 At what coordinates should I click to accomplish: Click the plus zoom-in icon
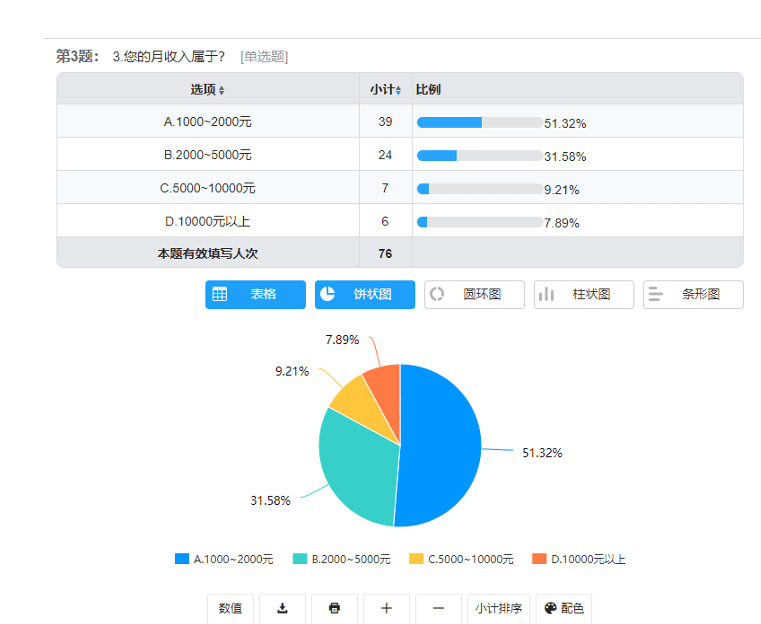tap(386, 608)
